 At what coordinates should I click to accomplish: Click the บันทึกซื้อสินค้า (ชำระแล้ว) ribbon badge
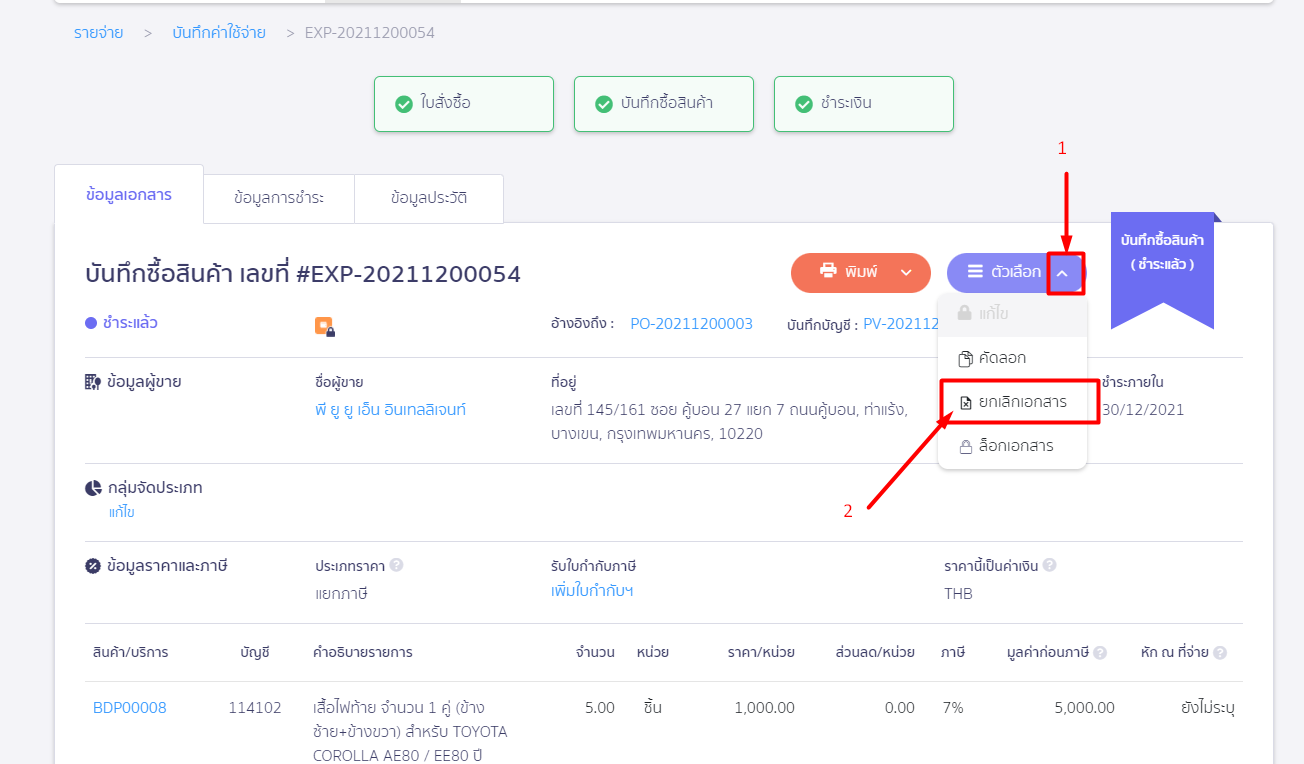1162,265
